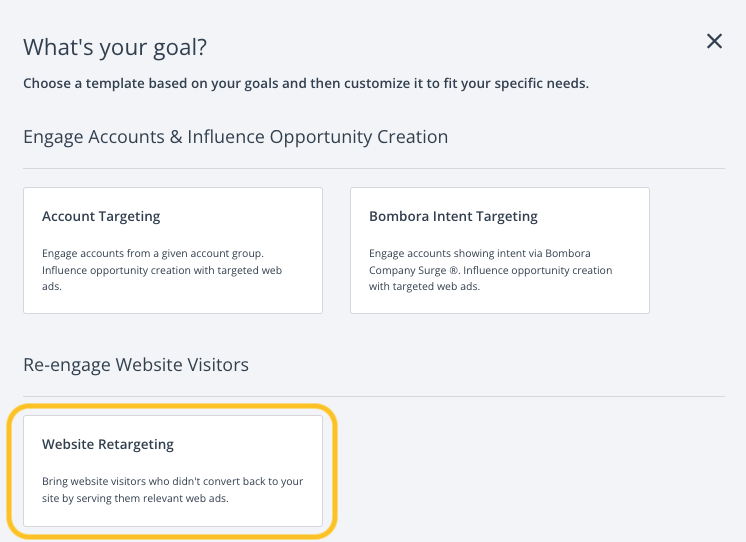Screen dimensions: 746x542
Task: Click the divider below Re-engage Website Visitors
Action: 373,396
